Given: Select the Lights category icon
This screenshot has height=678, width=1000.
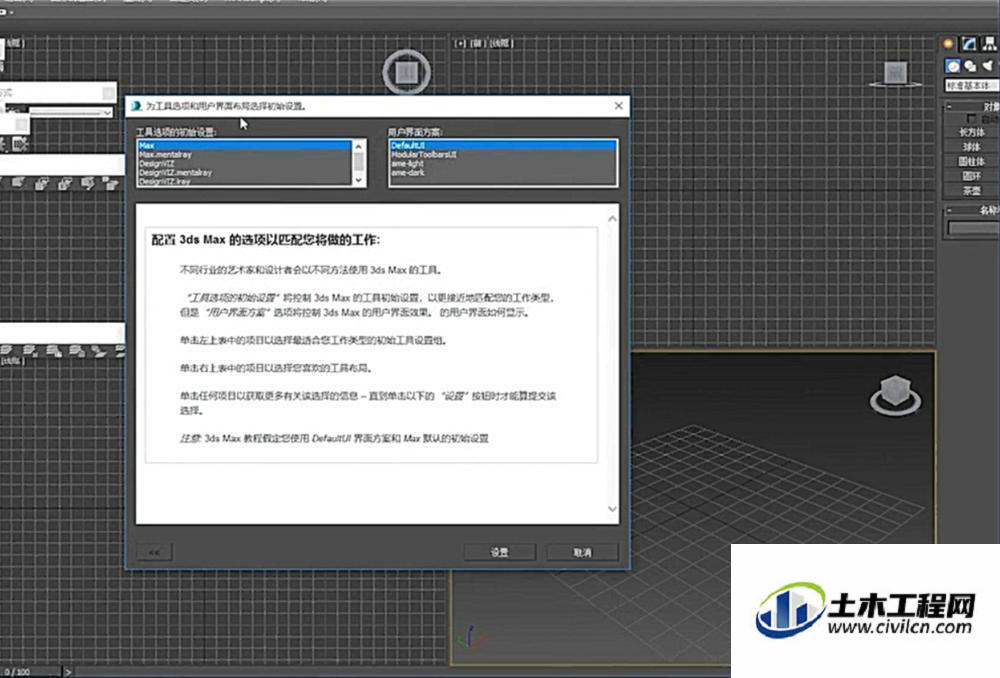Looking at the screenshot, I should (987, 66).
